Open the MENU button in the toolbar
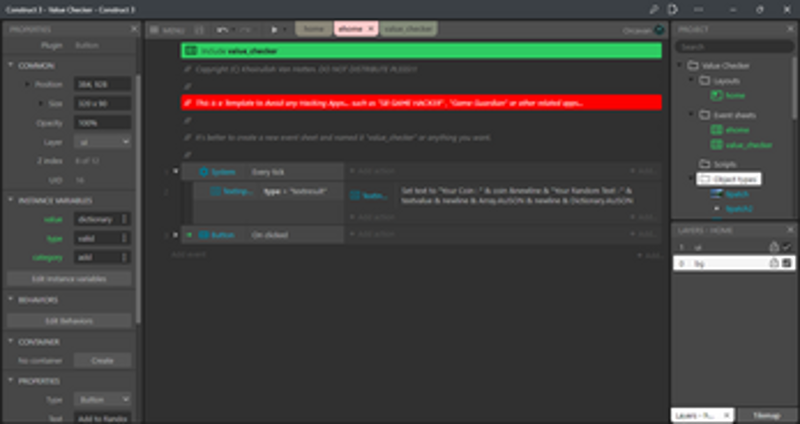The image size is (800, 424). [167, 30]
